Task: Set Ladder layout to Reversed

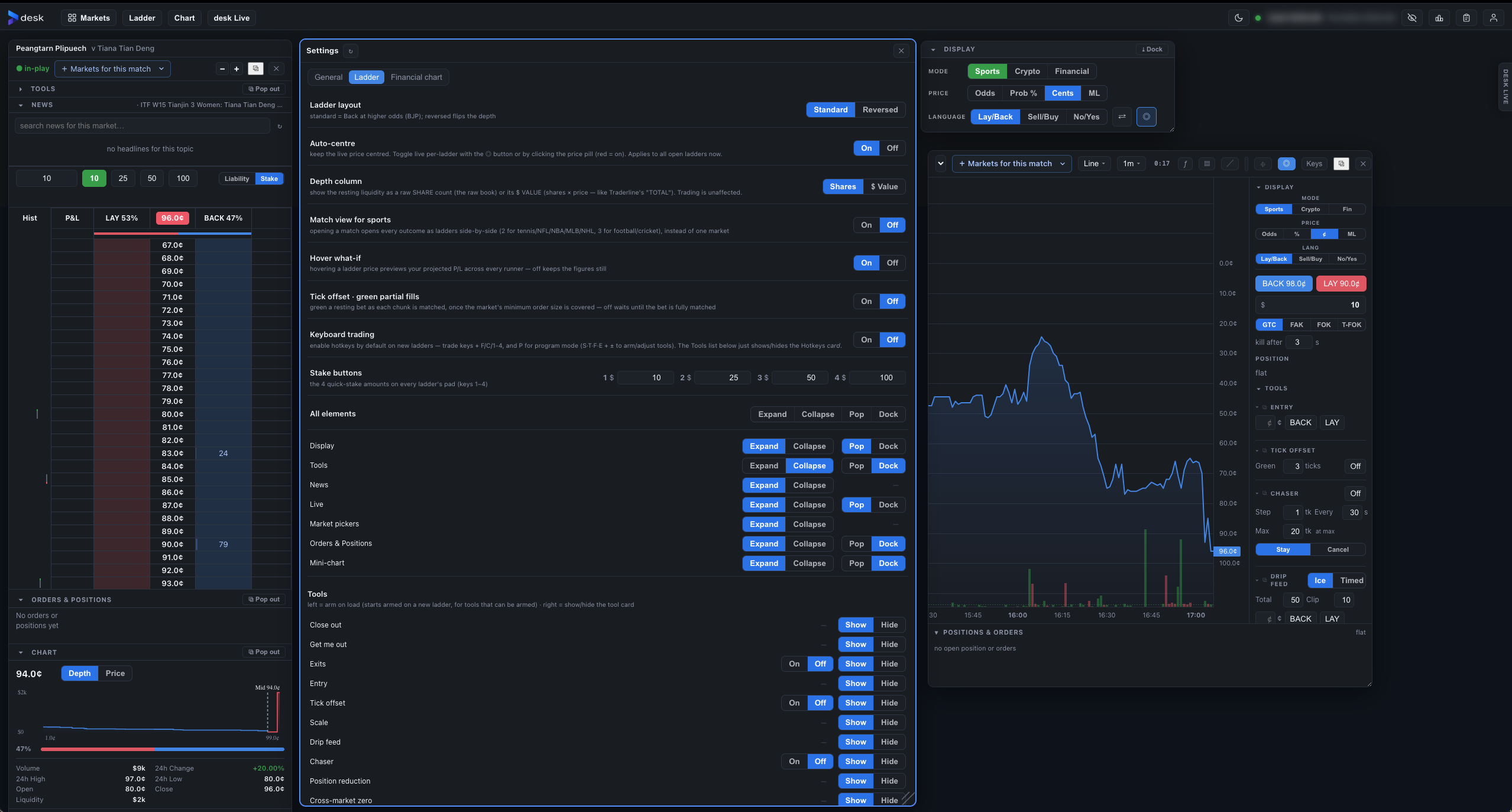Action: (x=880, y=109)
